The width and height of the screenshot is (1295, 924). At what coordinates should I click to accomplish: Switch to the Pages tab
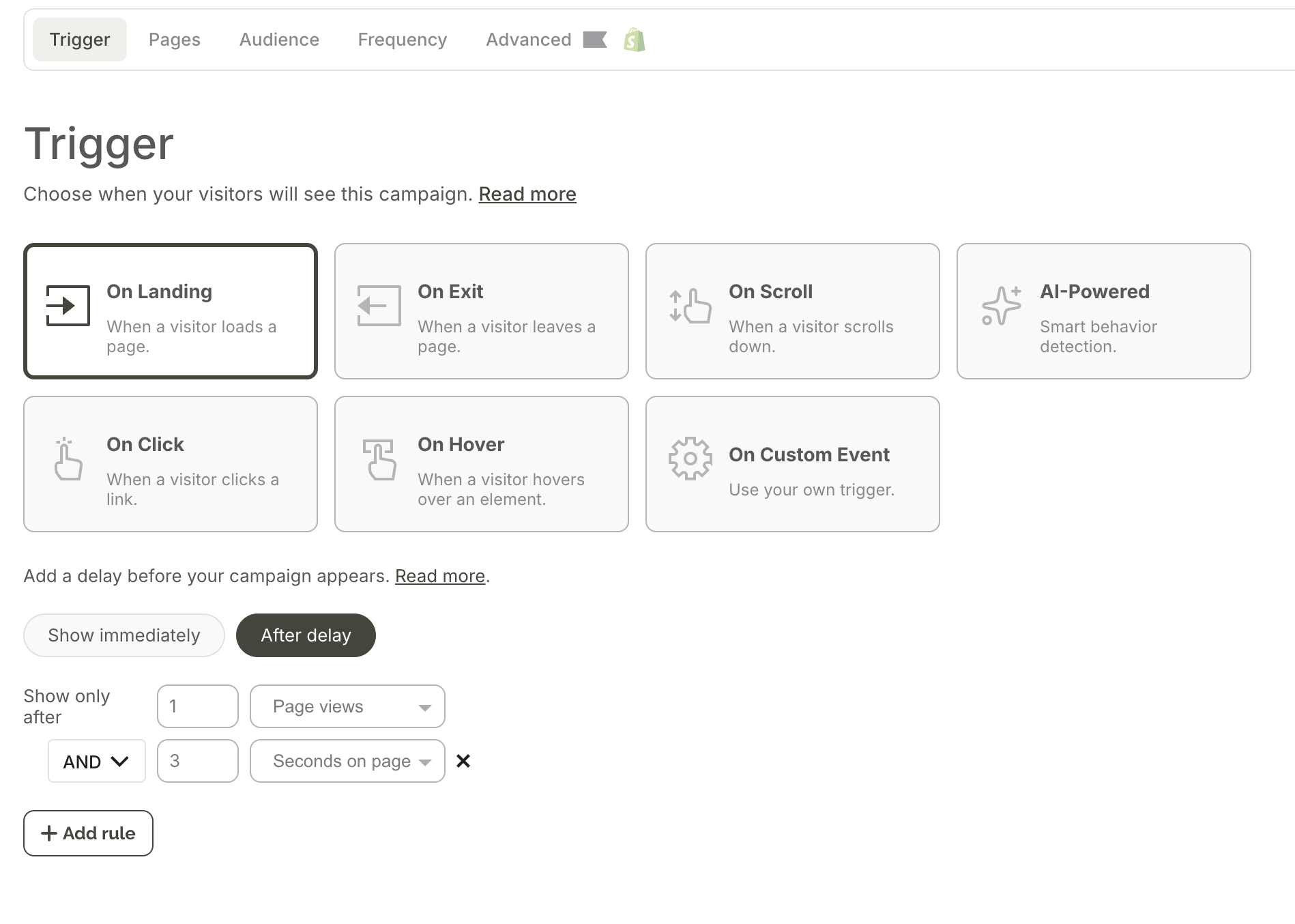[x=175, y=40]
